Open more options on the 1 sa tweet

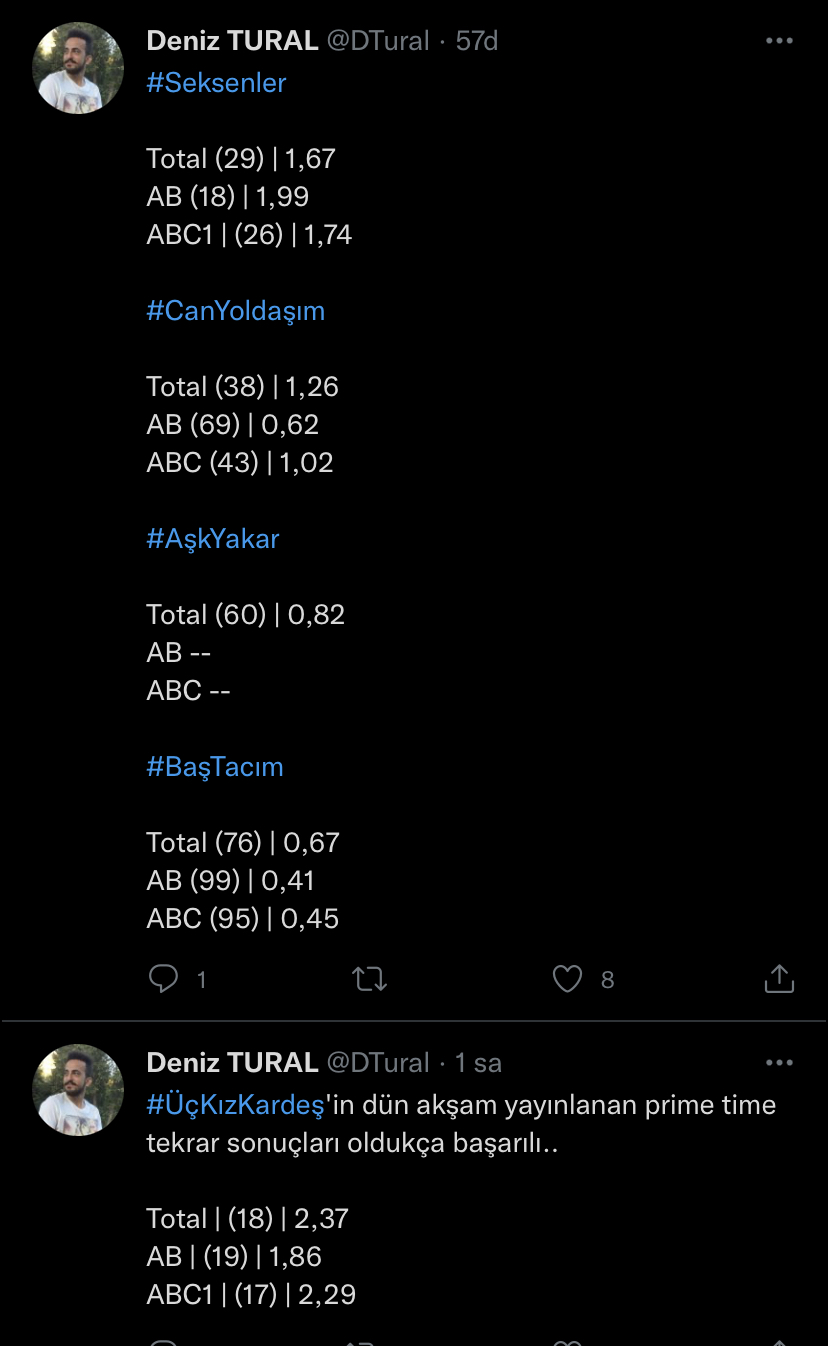tap(779, 1063)
